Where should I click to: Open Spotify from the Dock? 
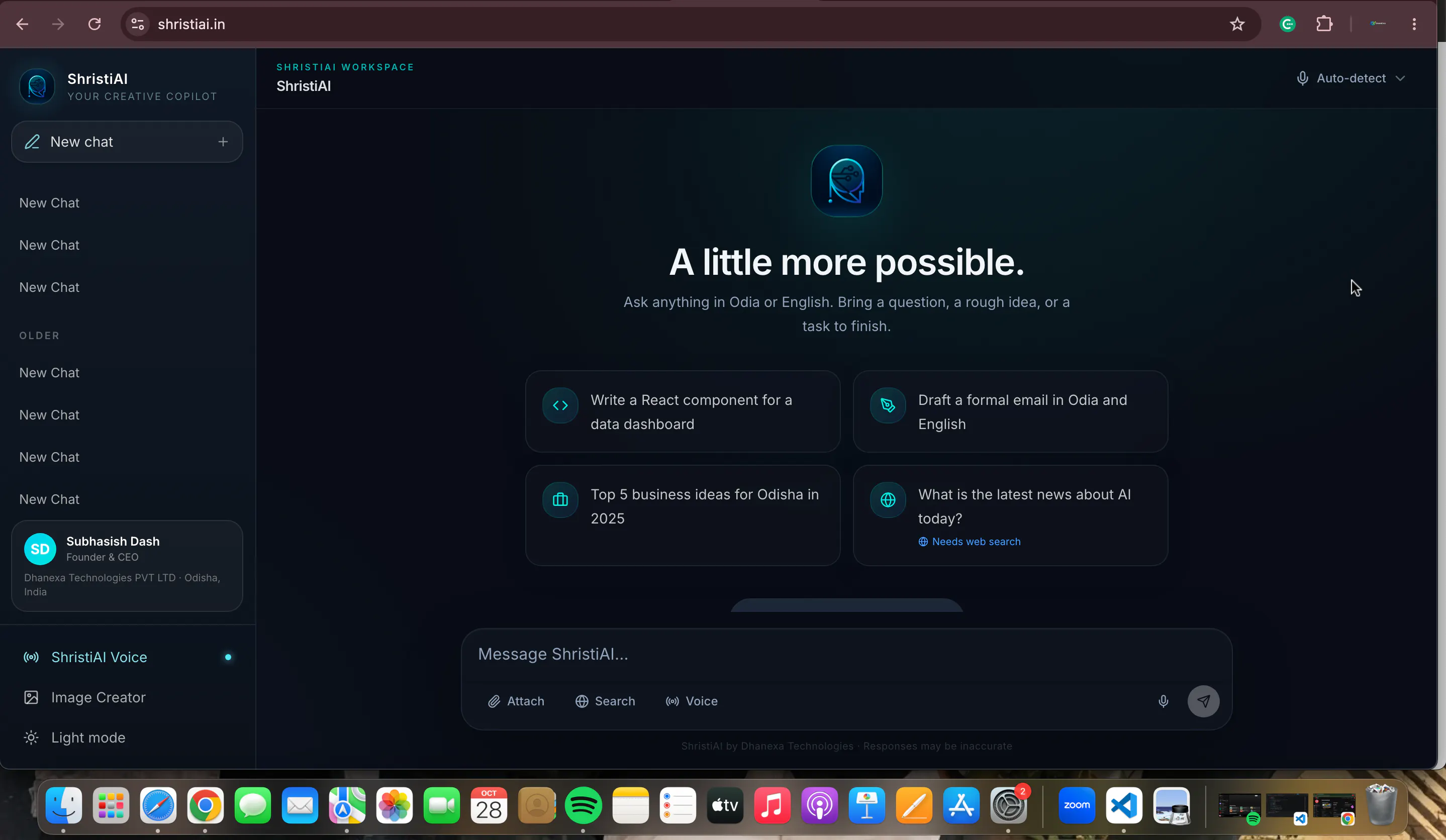point(583,805)
